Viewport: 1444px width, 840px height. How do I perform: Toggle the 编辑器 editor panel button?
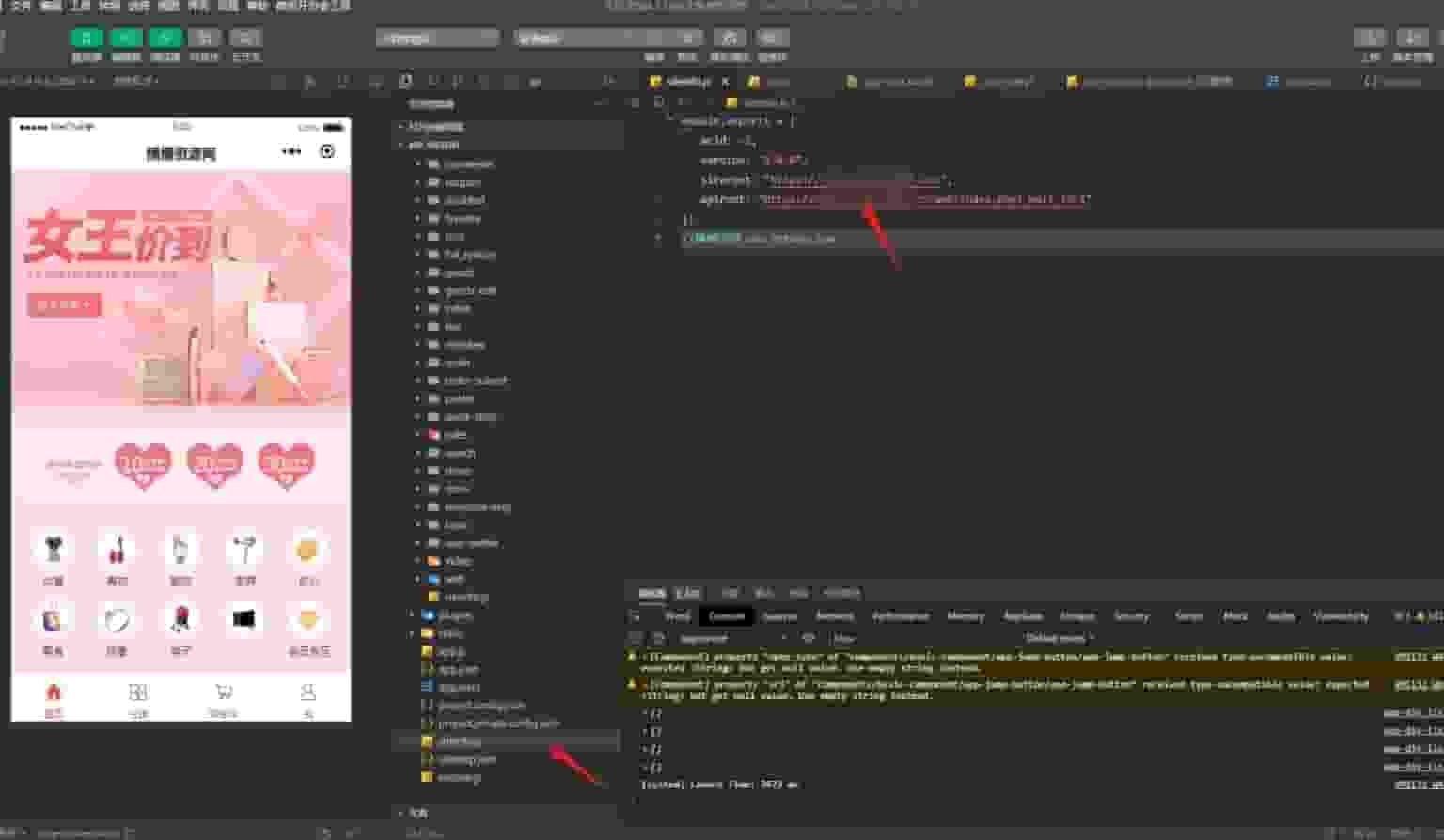(126, 38)
